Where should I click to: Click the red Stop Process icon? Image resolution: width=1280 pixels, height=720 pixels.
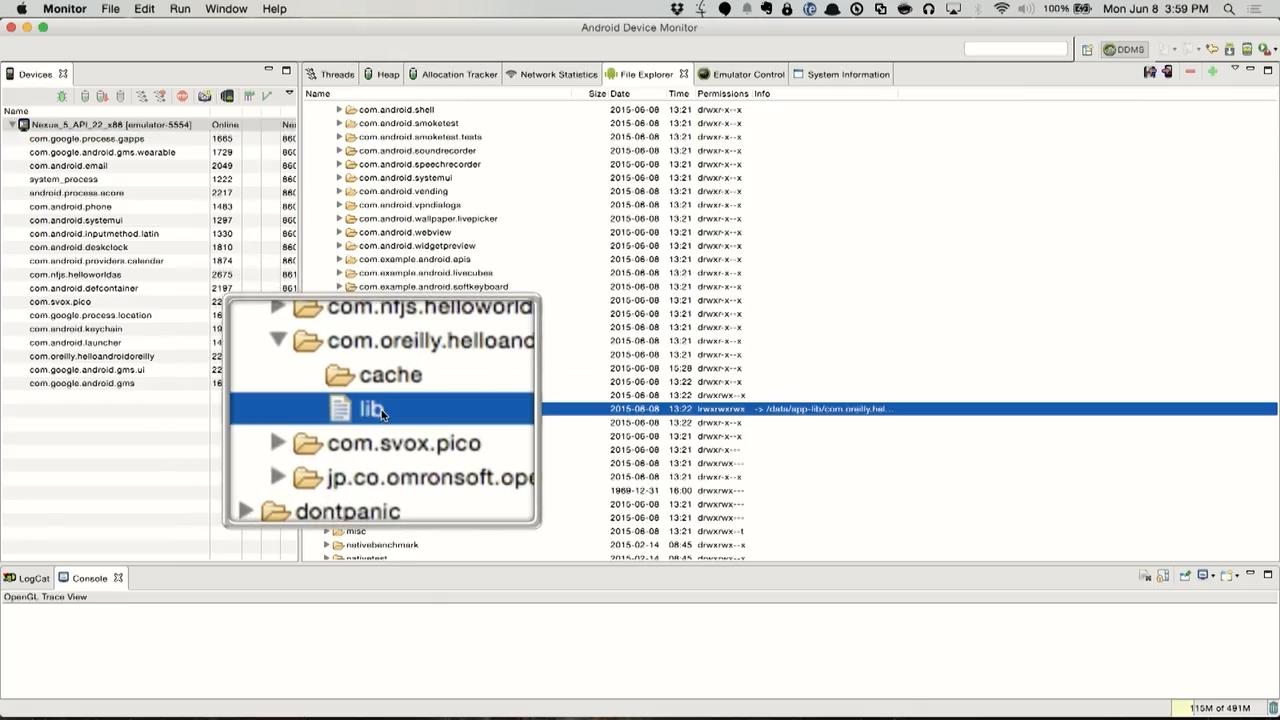click(182, 96)
